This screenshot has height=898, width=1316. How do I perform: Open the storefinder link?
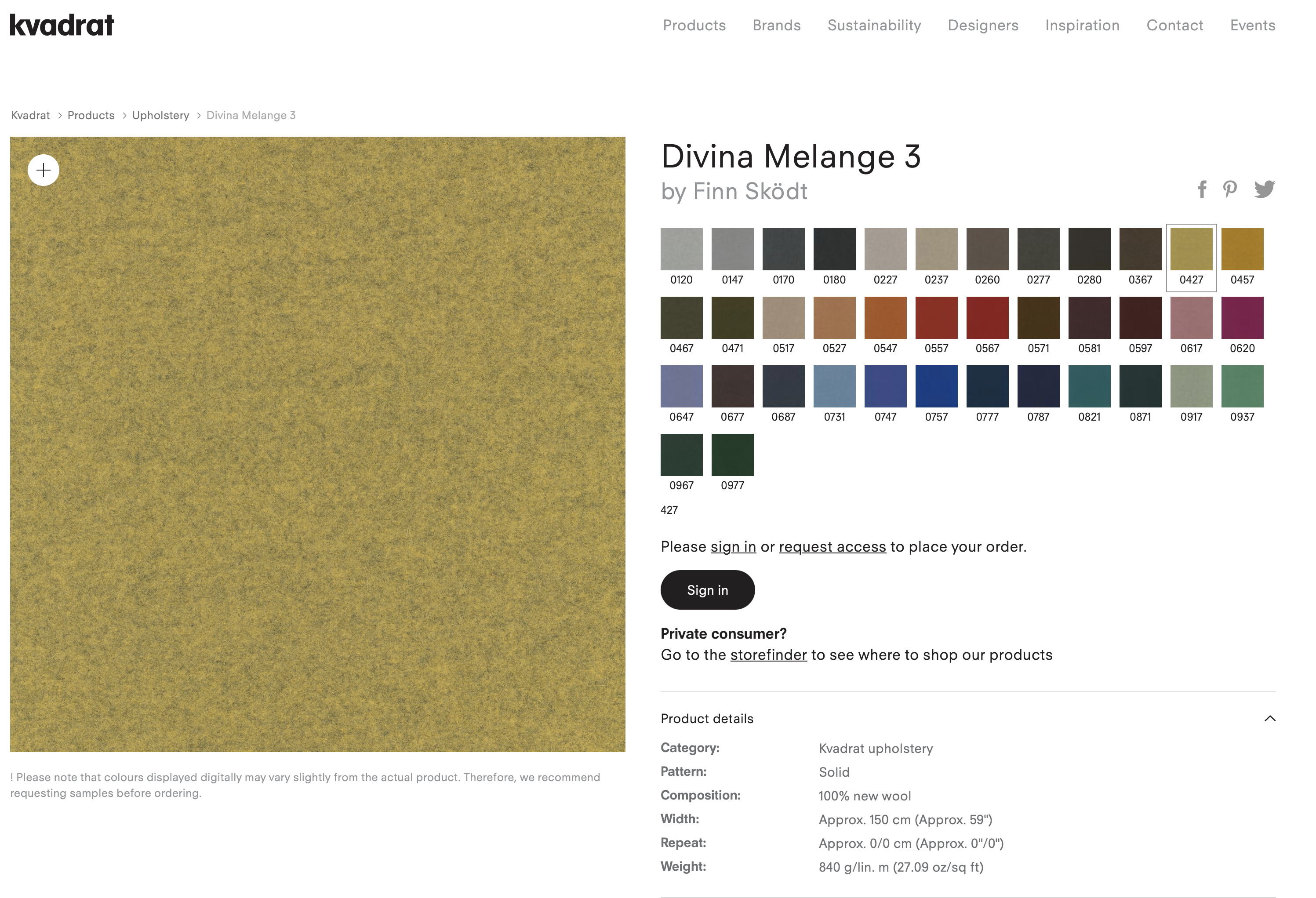point(768,654)
